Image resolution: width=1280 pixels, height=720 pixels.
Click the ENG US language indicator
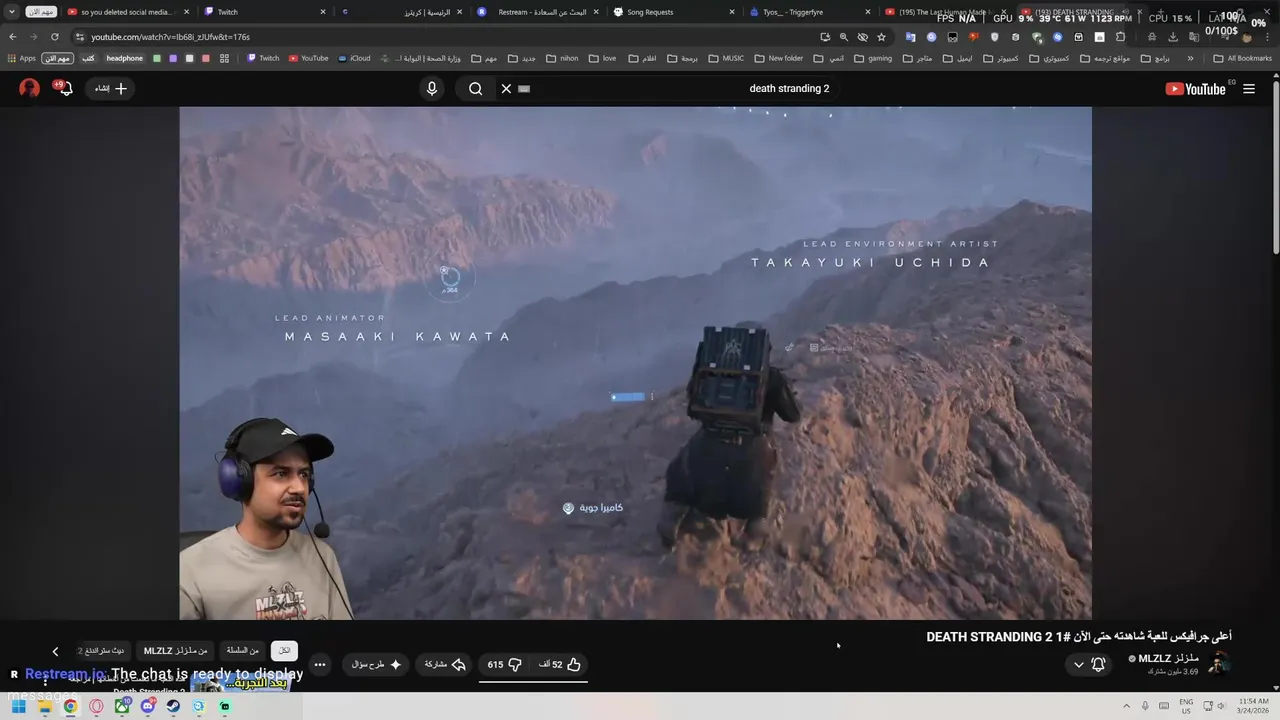tap(1186, 706)
